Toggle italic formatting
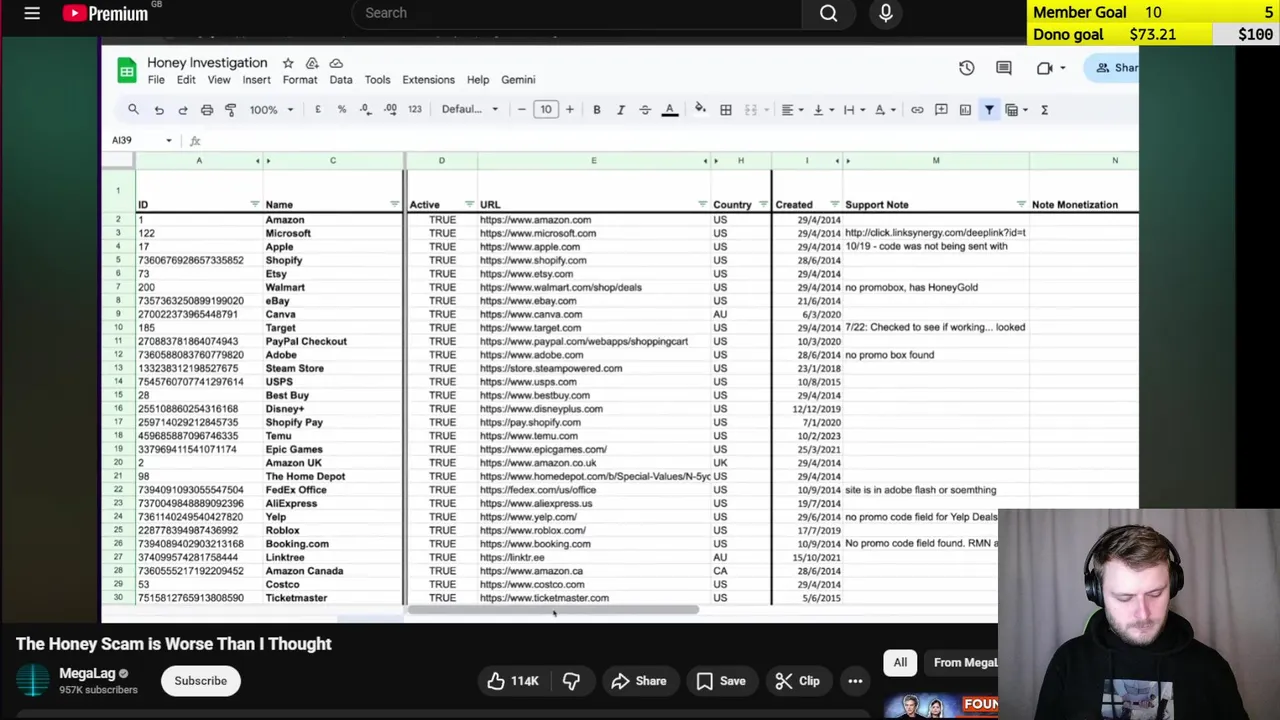Image resolution: width=1280 pixels, height=720 pixels. [x=621, y=109]
